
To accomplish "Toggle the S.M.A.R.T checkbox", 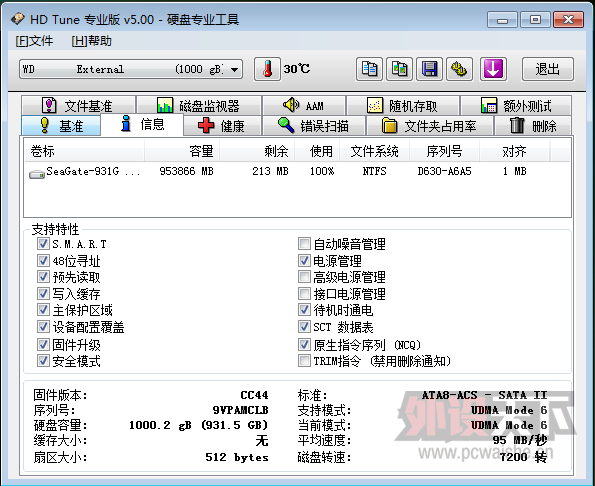I will pos(43,244).
